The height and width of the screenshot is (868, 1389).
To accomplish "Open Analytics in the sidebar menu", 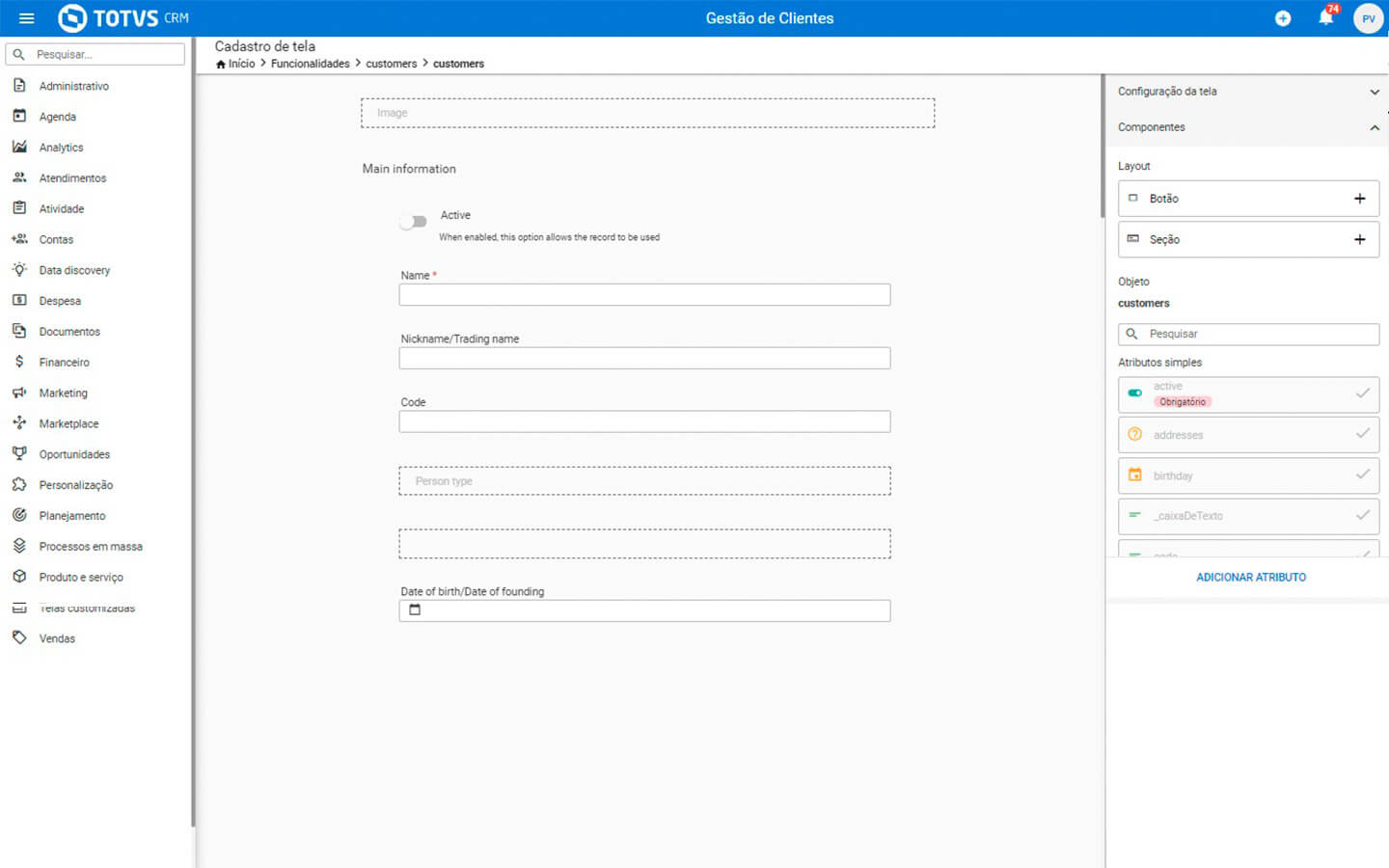I will click(x=61, y=148).
